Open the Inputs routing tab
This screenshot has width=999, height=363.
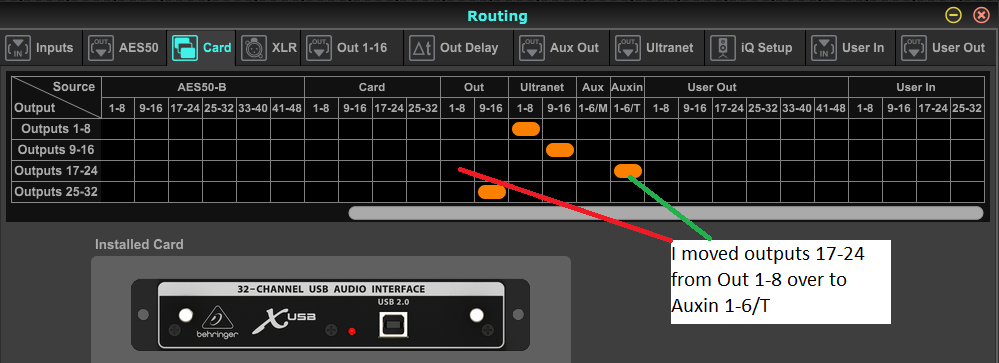point(41,48)
